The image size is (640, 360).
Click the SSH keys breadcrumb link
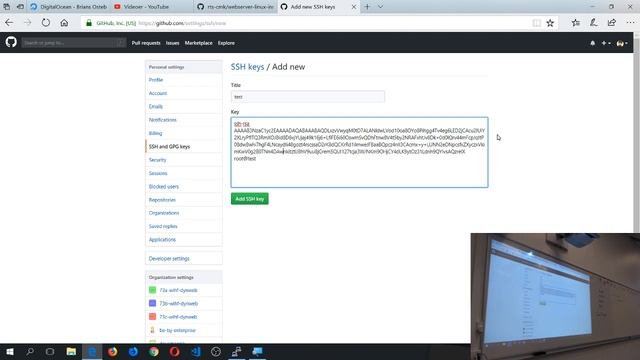click(x=247, y=67)
